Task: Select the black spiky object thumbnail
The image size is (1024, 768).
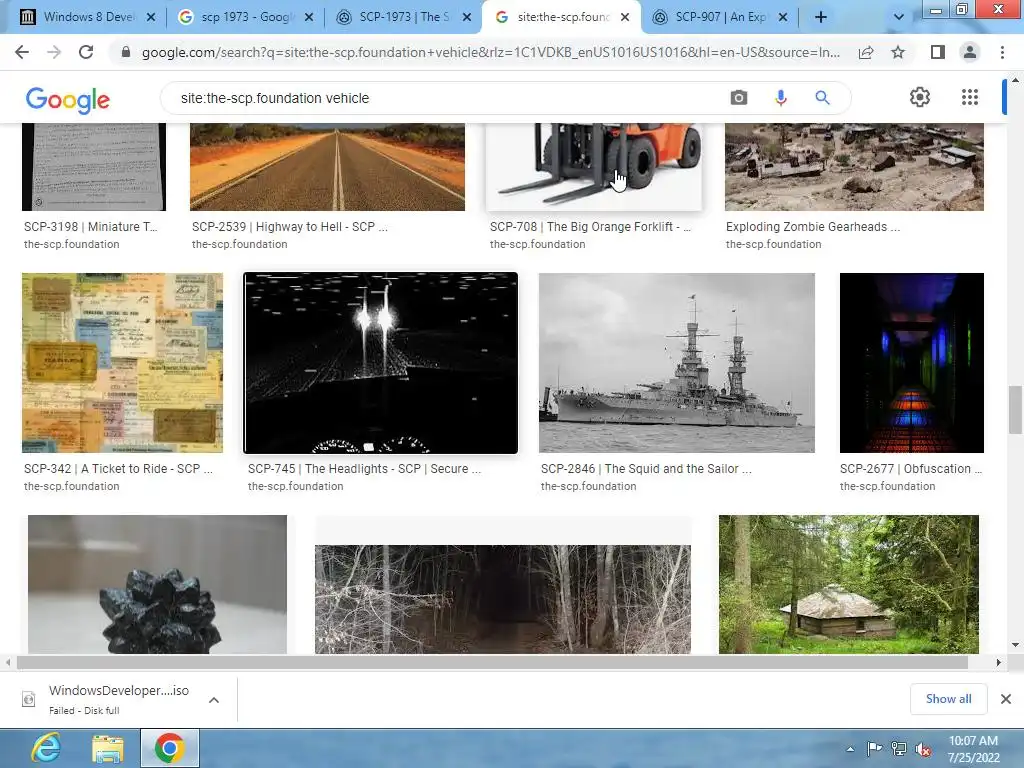Action: [157, 584]
